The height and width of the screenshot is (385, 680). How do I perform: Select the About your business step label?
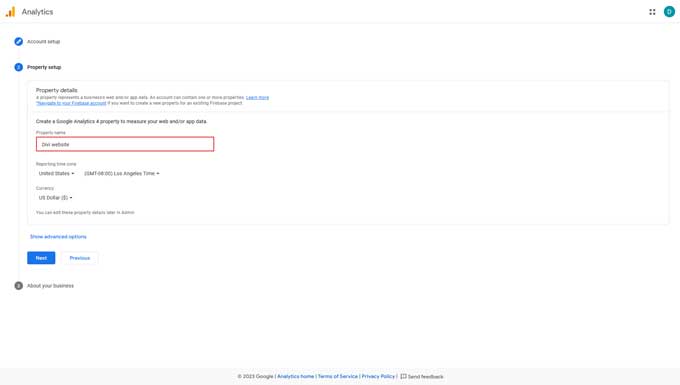[x=50, y=286]
